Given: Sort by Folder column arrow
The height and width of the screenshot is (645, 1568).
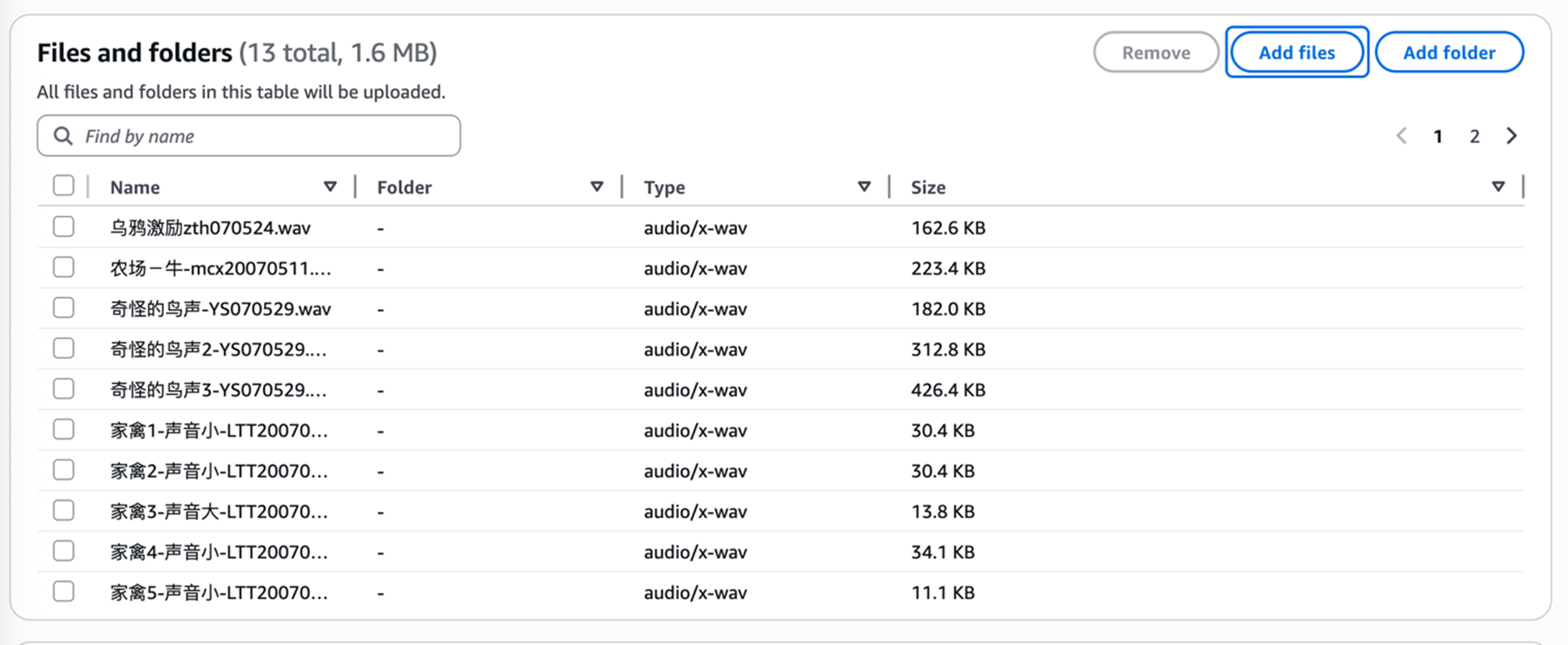Looking at the screenshot, I should pos(597,186).
